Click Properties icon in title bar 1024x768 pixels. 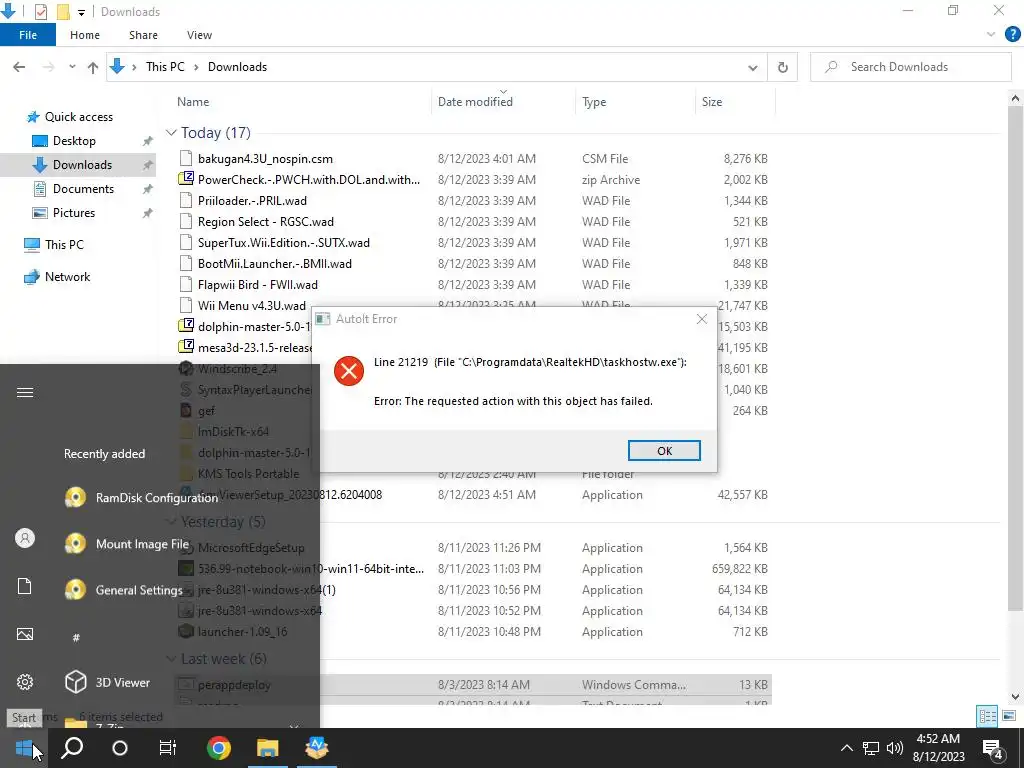pos(40,12)
